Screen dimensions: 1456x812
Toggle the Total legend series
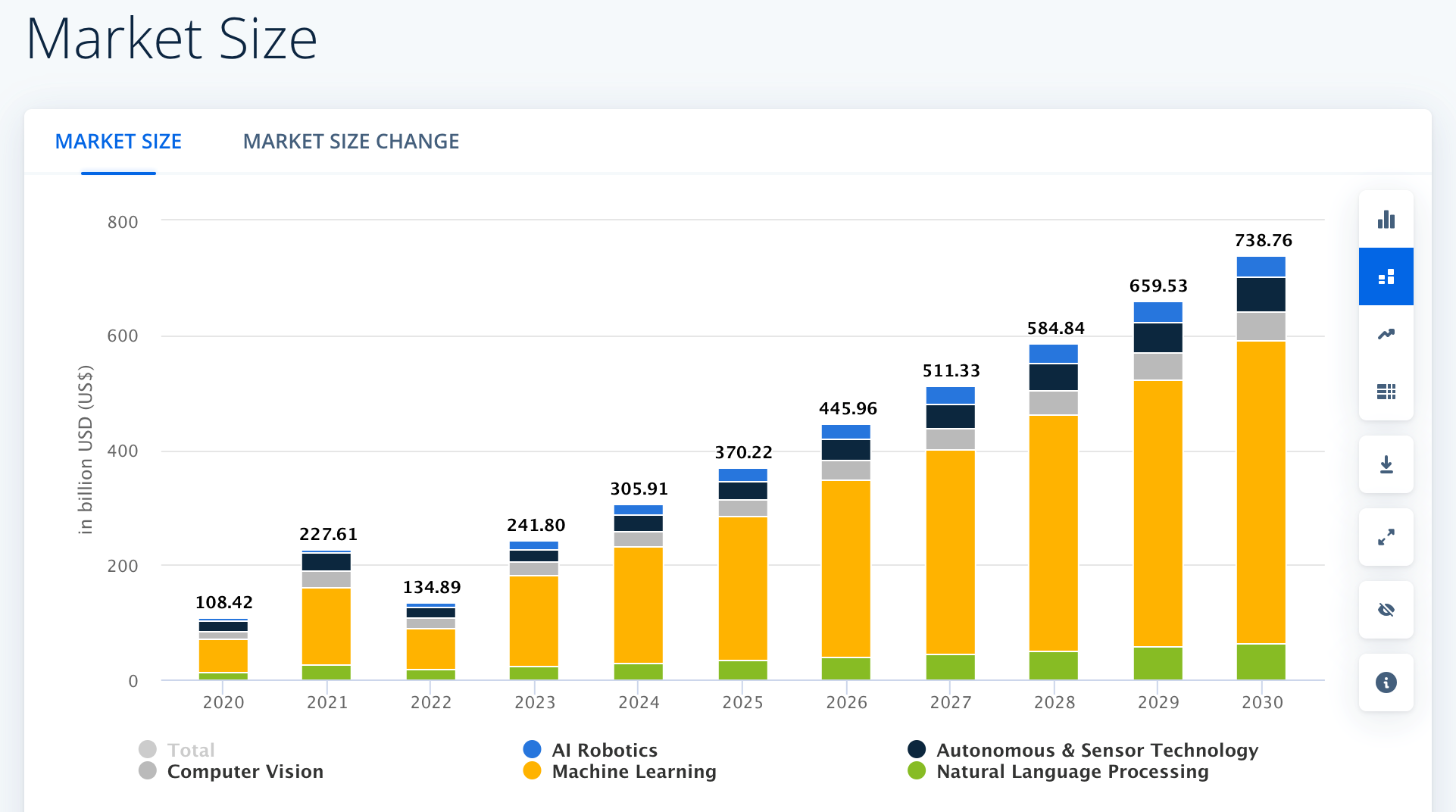tap(177, 750)
